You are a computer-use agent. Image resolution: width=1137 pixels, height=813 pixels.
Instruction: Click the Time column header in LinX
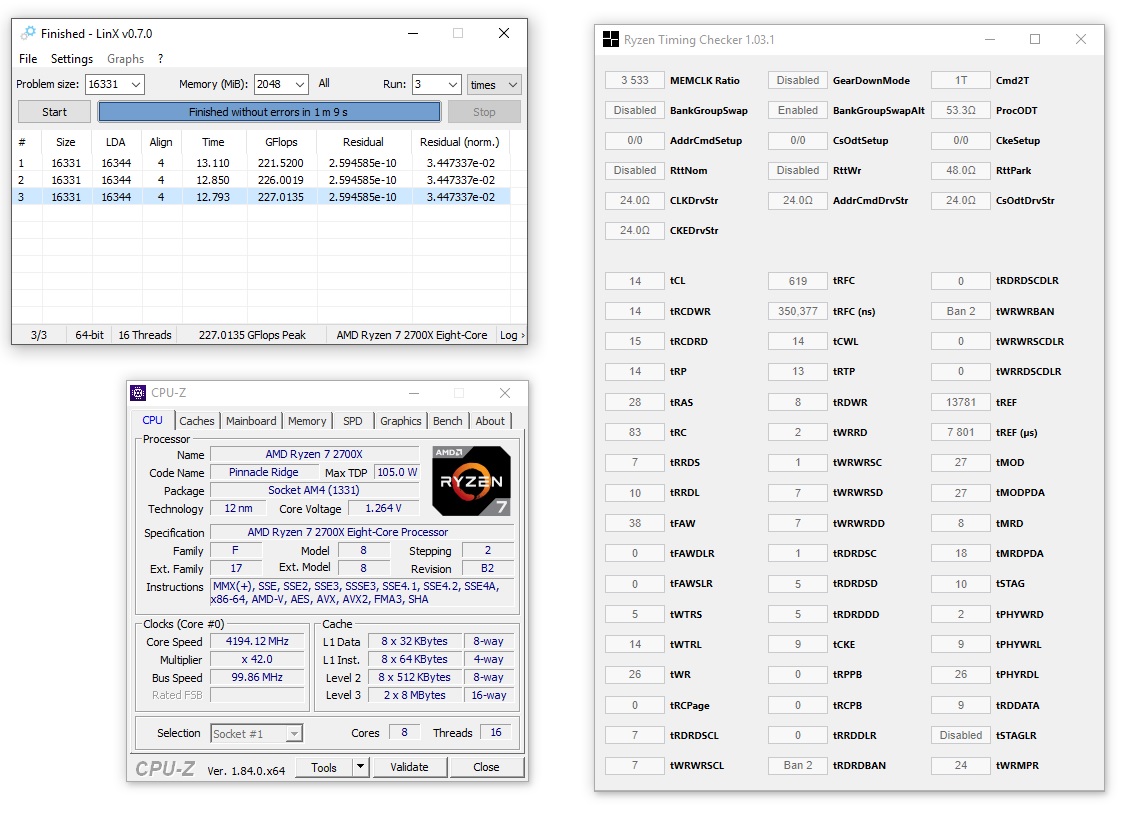(213, 142)
